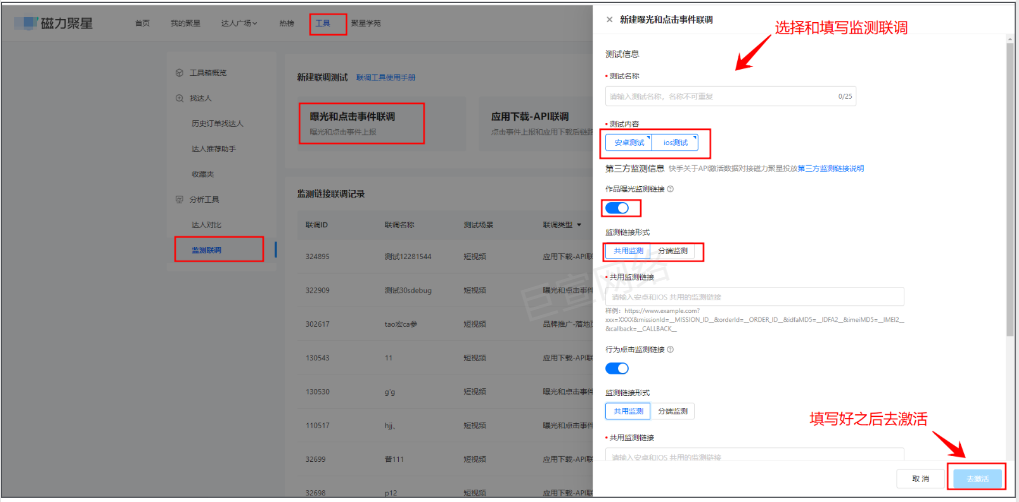This screenshot has height=502, width=1019.
Task: Toggle the 作品曝光监测链接 switch
Action: pyautogui.click(x=617, y=207)
